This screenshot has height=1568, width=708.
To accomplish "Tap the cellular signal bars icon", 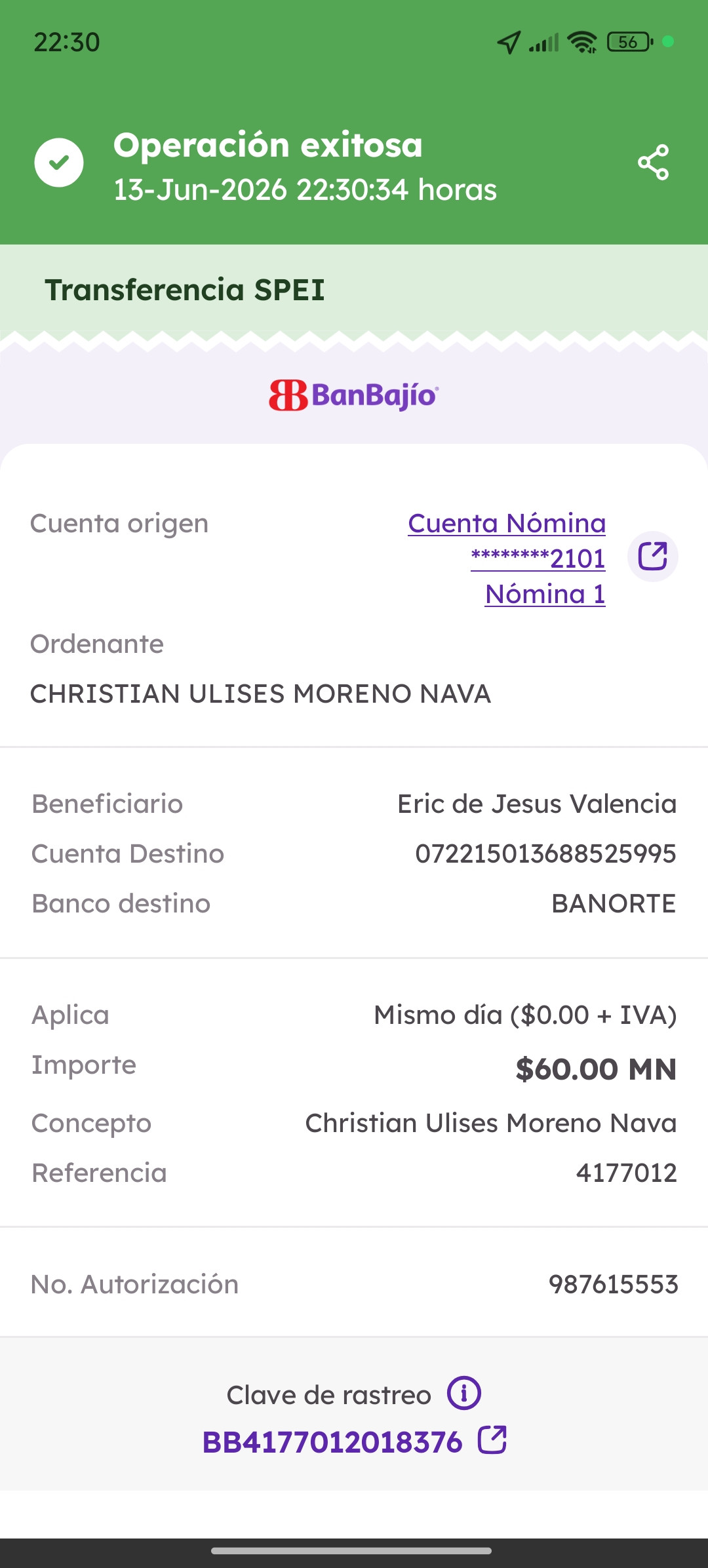I will (544, 43).
